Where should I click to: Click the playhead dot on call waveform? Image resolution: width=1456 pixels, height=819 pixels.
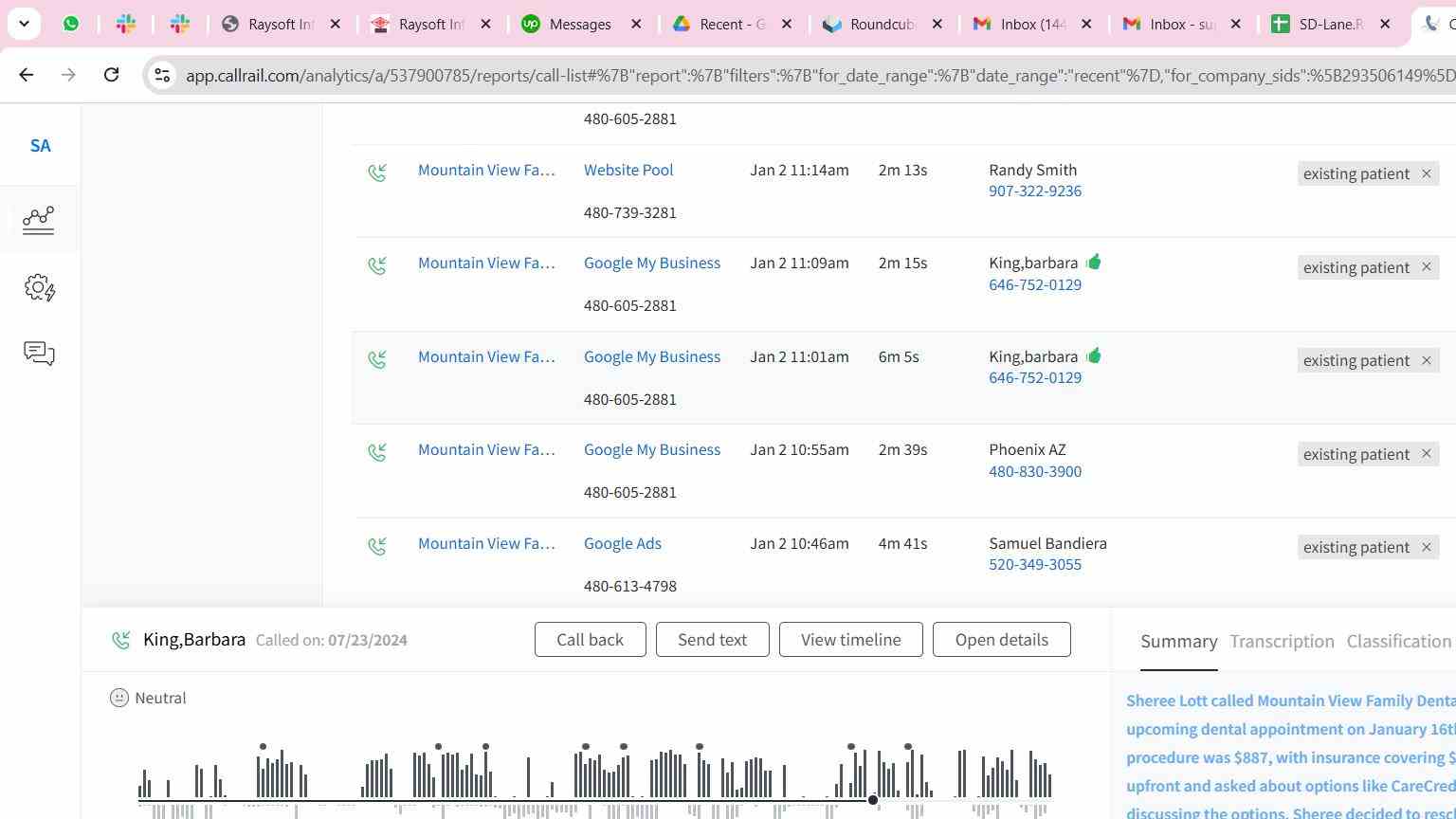point(873,801)
